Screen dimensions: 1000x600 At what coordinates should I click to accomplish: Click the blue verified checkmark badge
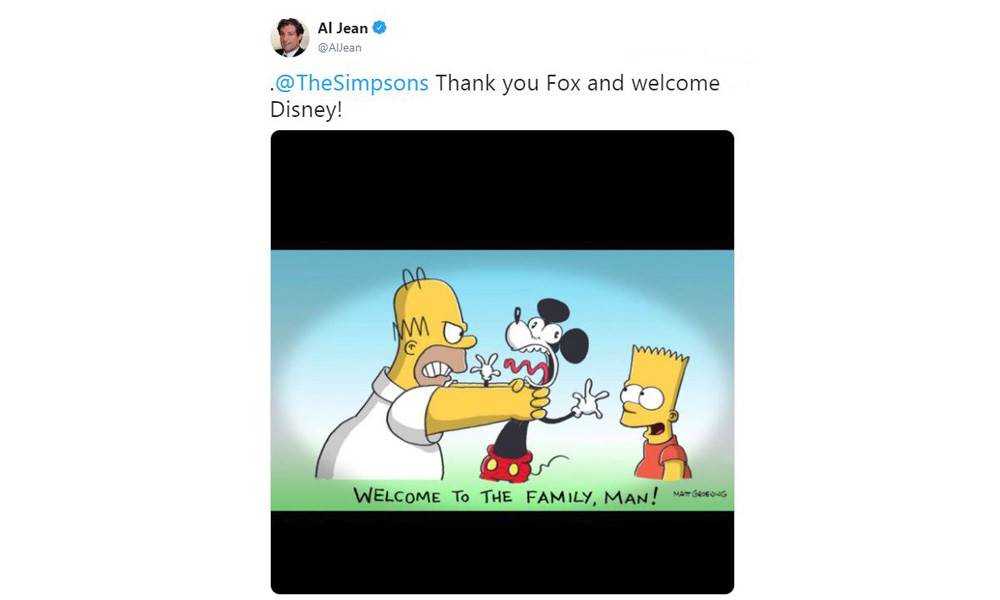379,27
